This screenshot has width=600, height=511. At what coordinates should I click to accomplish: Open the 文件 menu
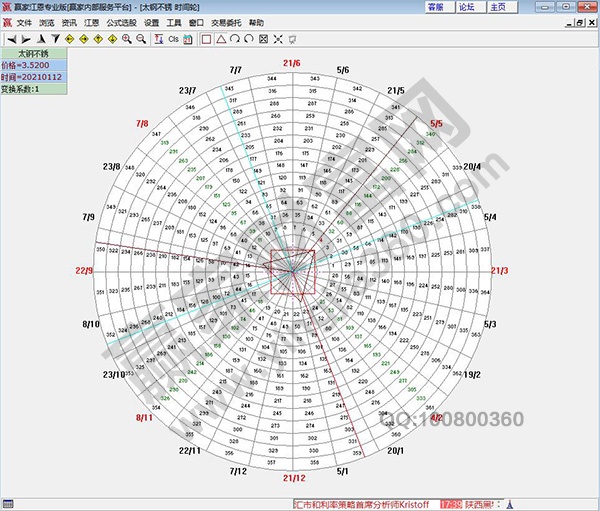[24, 22]
